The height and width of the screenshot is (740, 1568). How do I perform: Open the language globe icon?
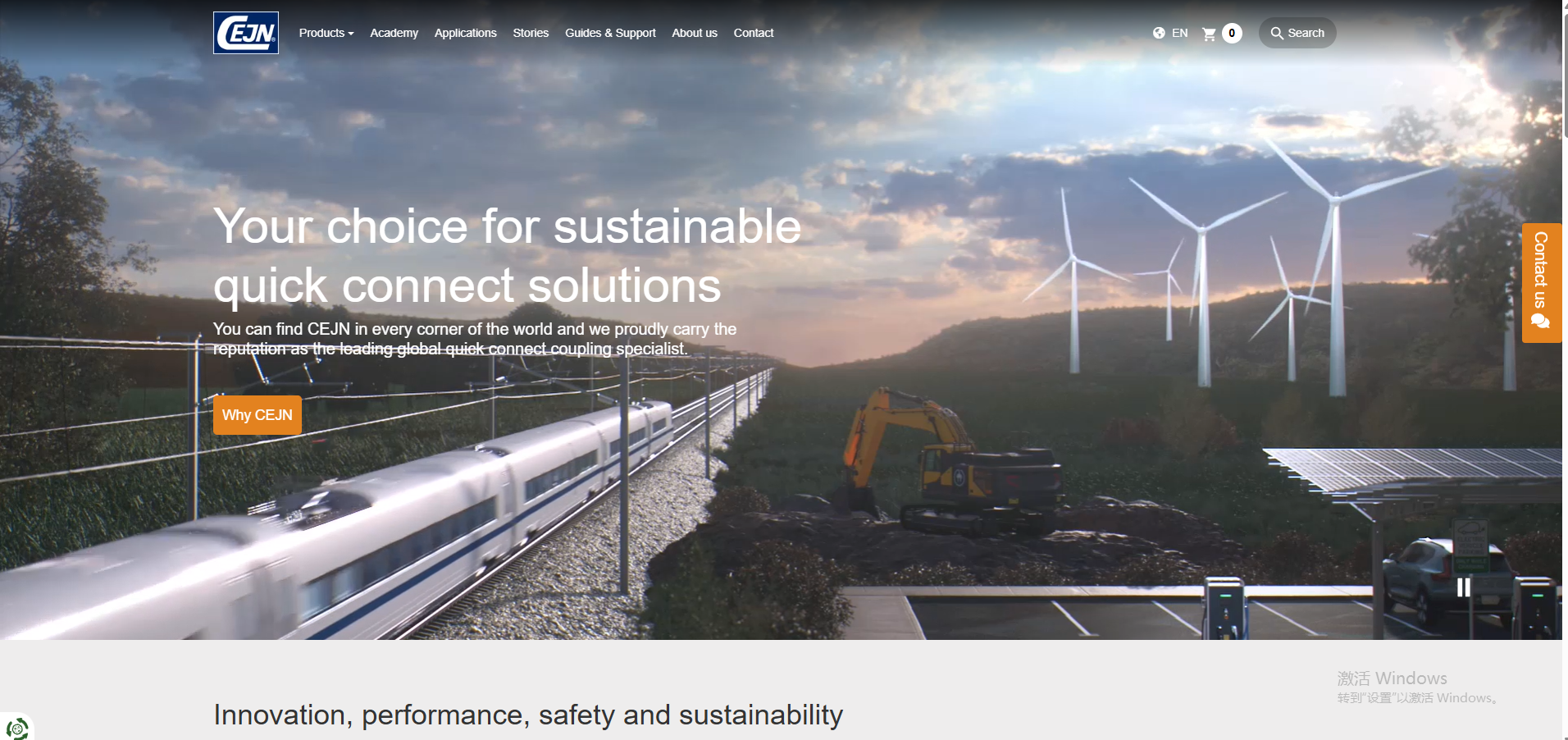point(1159,33)
